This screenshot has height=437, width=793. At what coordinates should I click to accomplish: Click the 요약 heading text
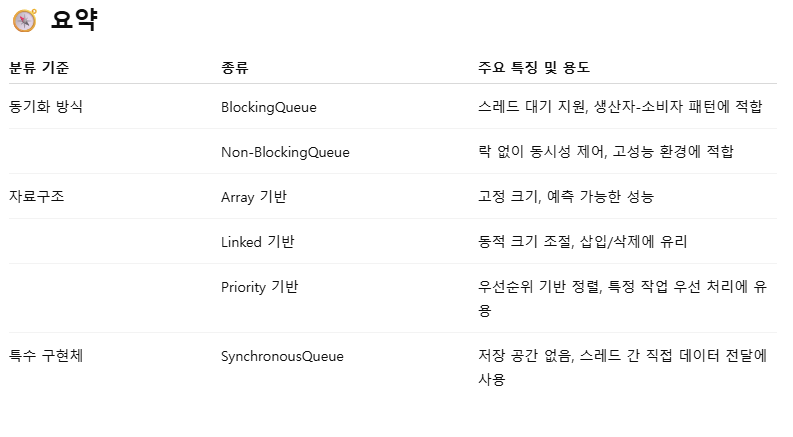point(74,20)
